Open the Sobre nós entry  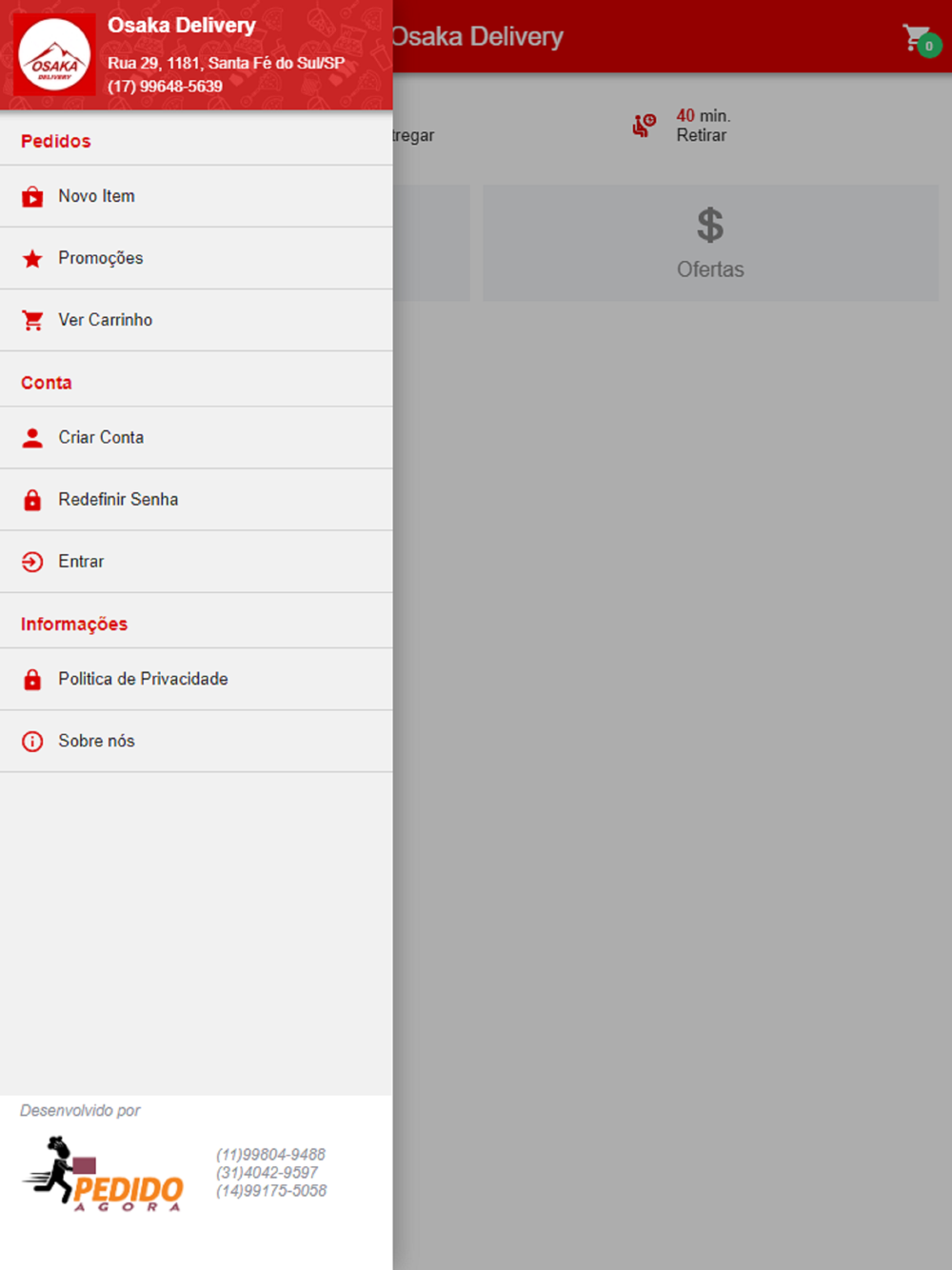point(196,742)
